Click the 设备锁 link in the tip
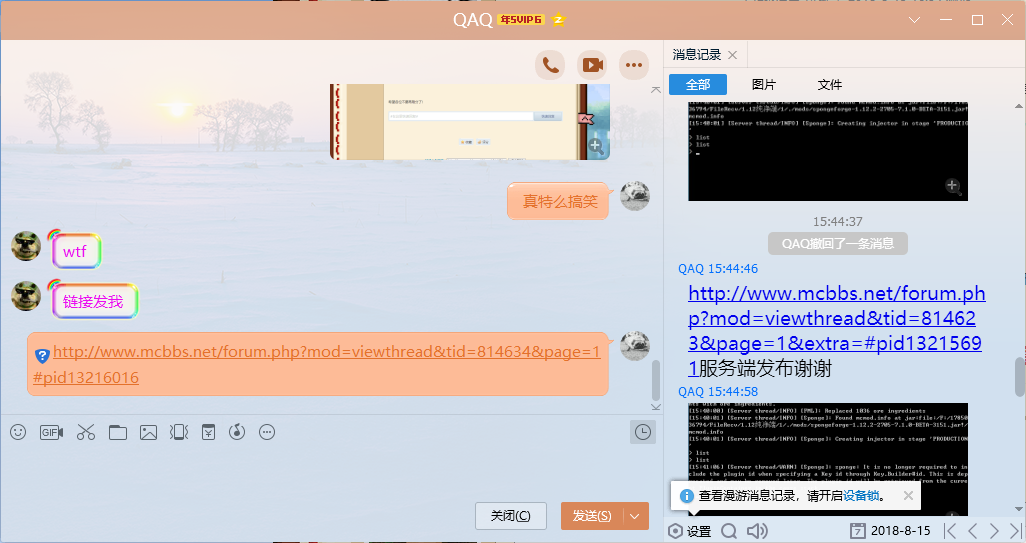Viewport: 1026px width, 543px height. pos(861,496)
